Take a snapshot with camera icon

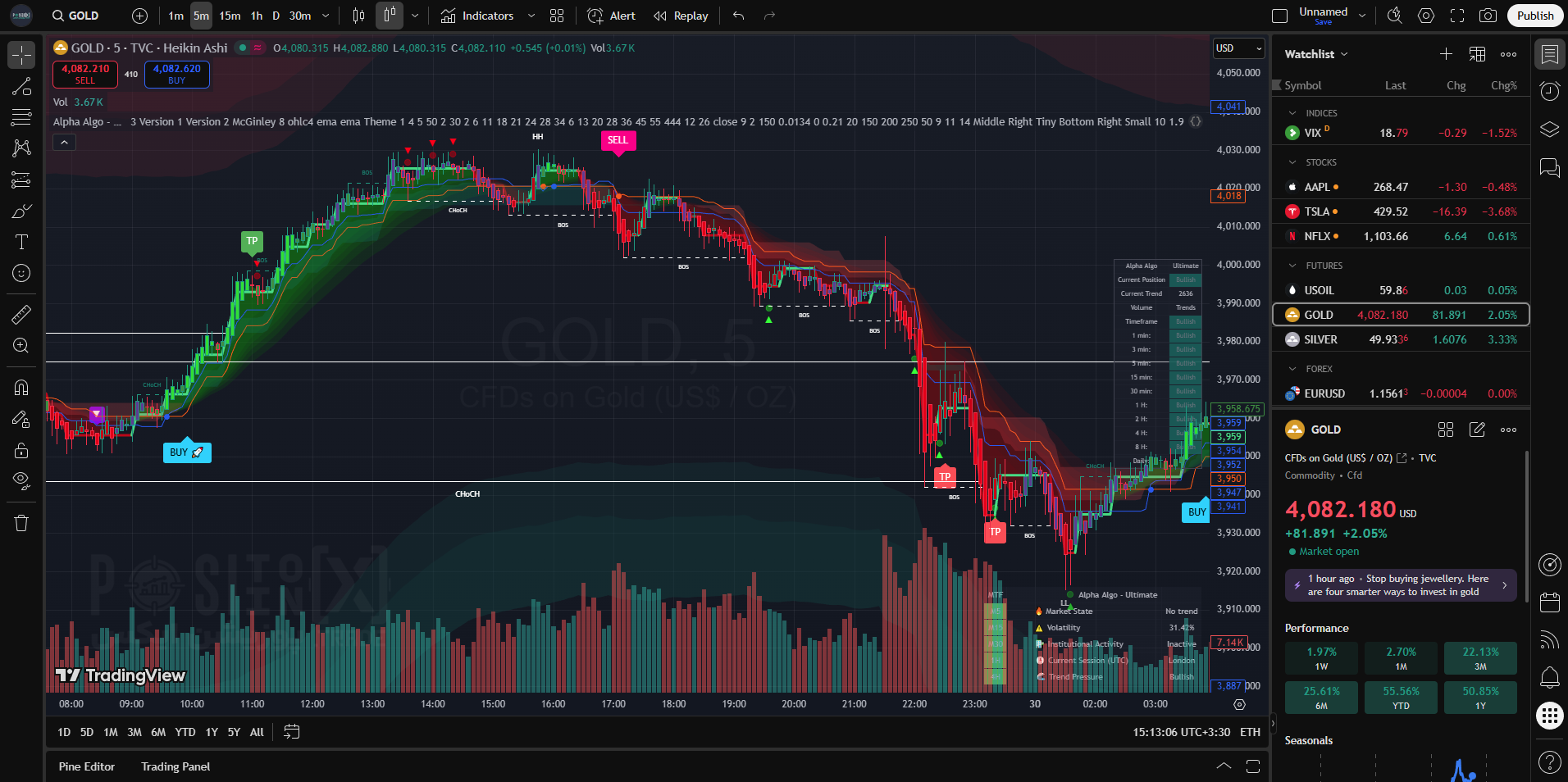point(1488,16)
